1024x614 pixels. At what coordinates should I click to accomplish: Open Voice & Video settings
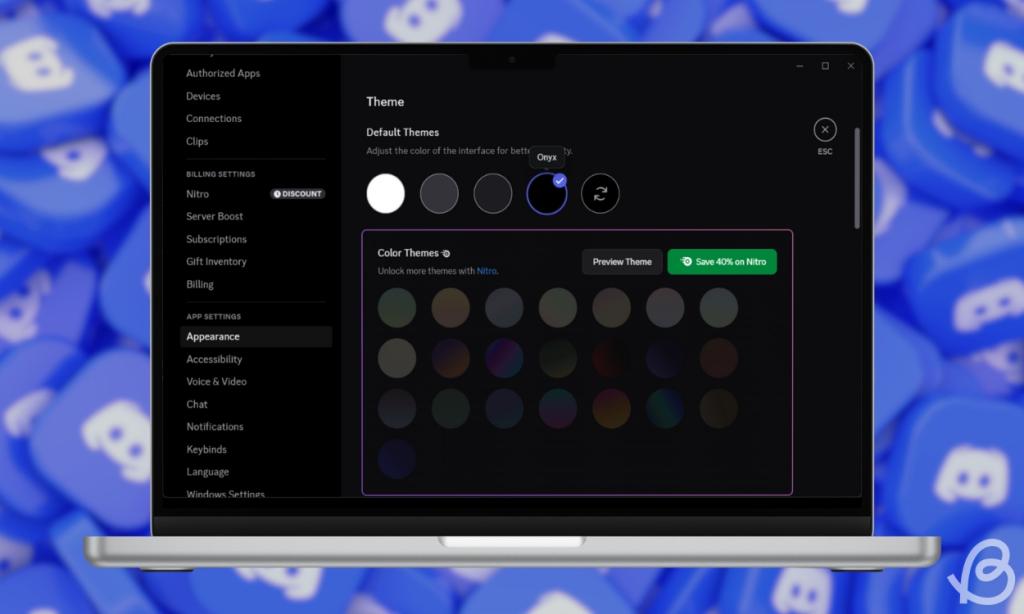[x=216, y=381]
